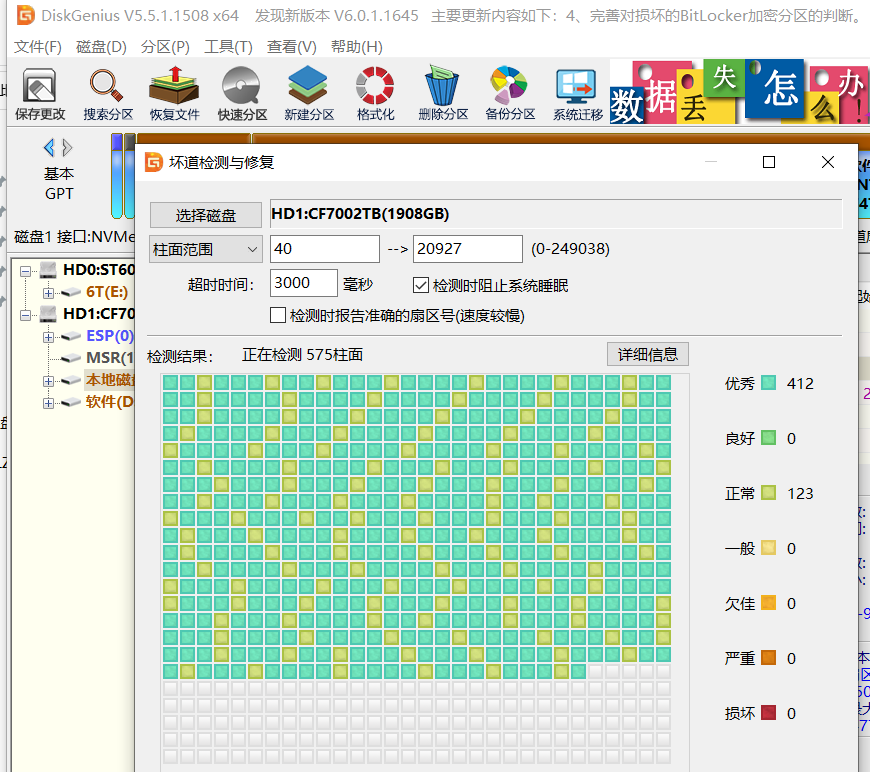Select the HD0:ST60 disk in tree

(x=99, y=270)
